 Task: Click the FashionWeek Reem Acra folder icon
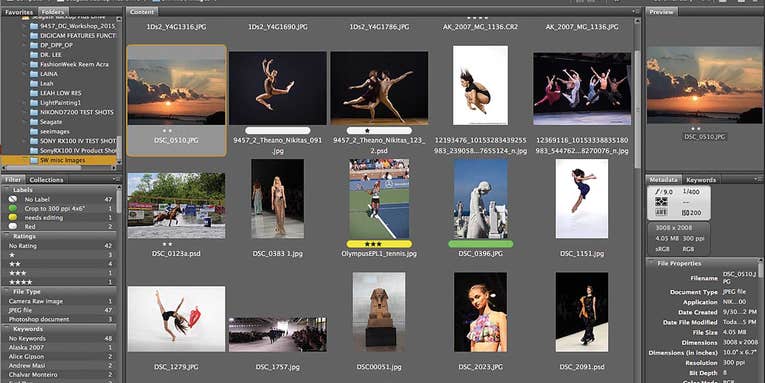(34, 64)
